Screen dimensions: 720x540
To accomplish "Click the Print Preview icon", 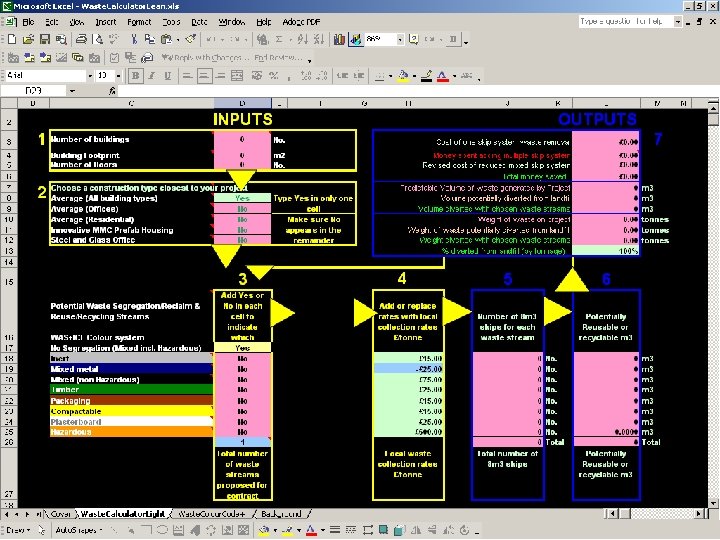I will 97,39.
